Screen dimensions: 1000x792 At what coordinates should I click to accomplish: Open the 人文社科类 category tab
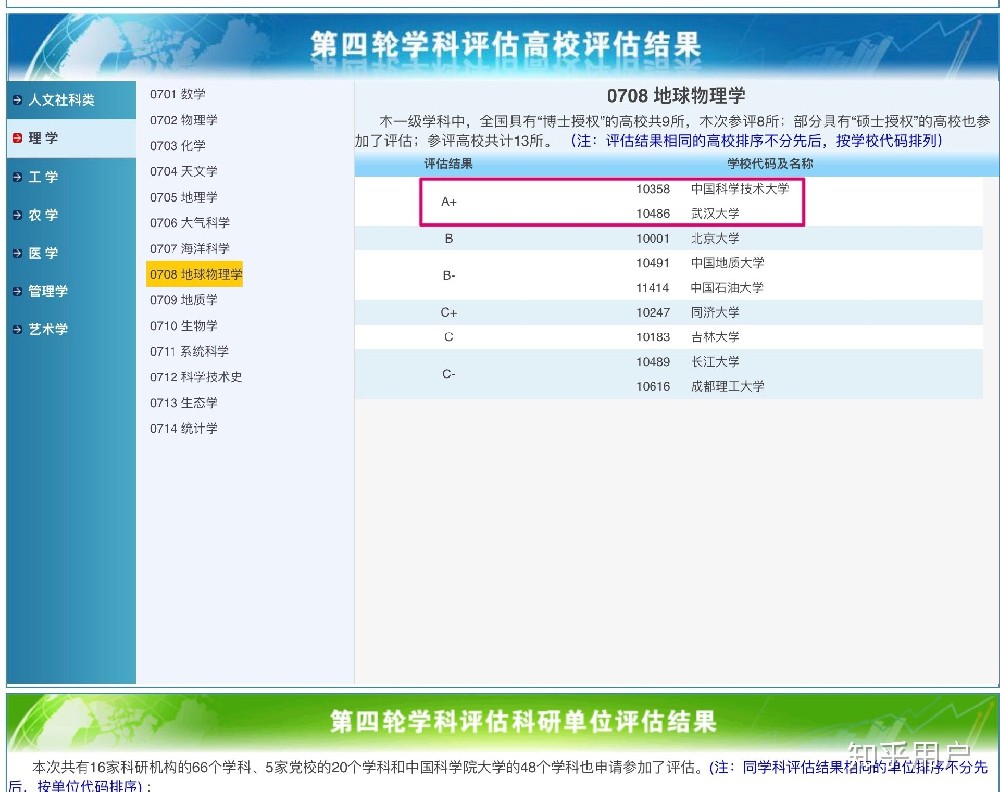tap(62, 100)
